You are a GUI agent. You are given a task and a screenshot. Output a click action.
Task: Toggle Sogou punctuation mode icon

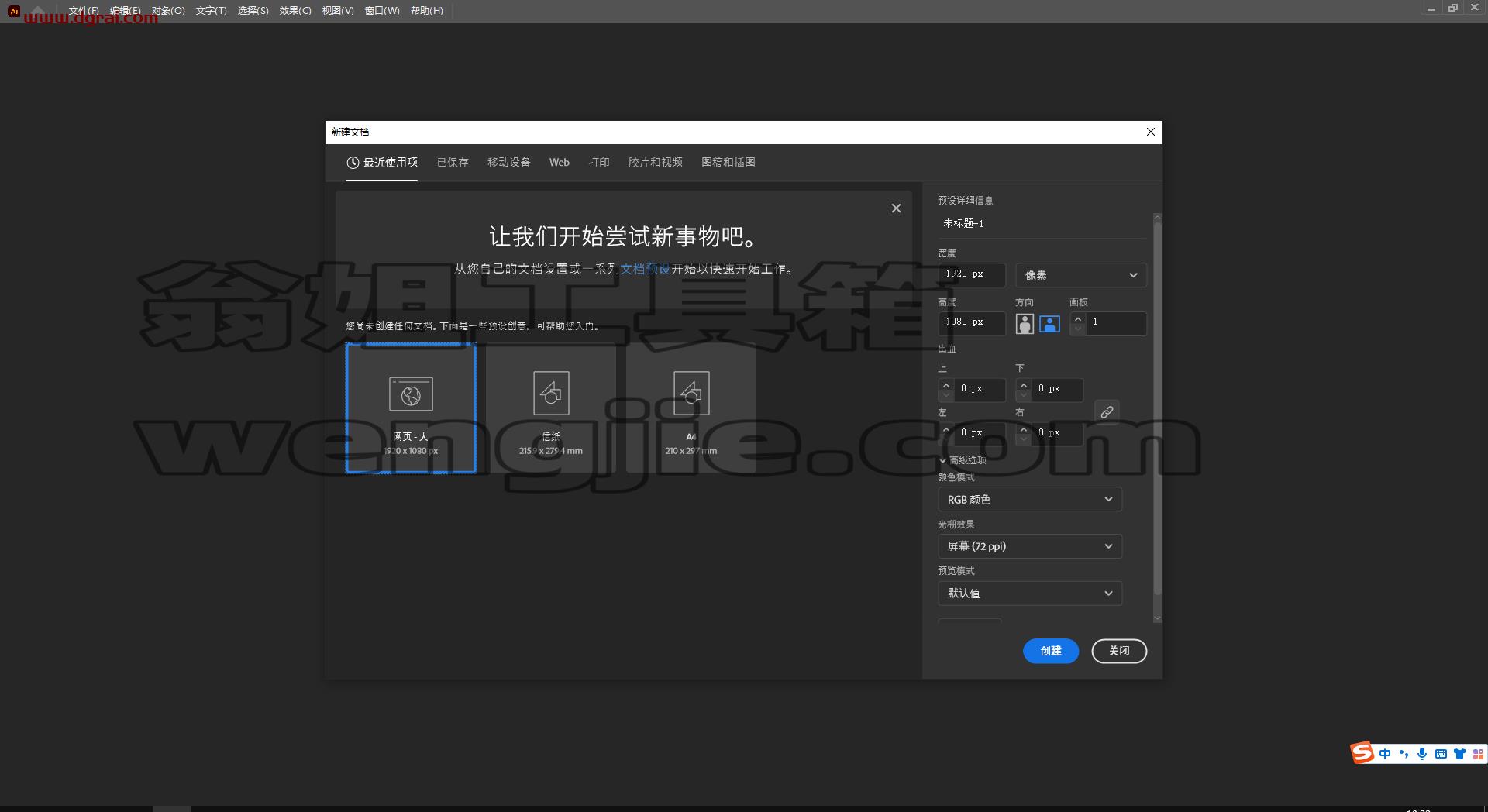pyautogui.click(x=1404, y=754)
